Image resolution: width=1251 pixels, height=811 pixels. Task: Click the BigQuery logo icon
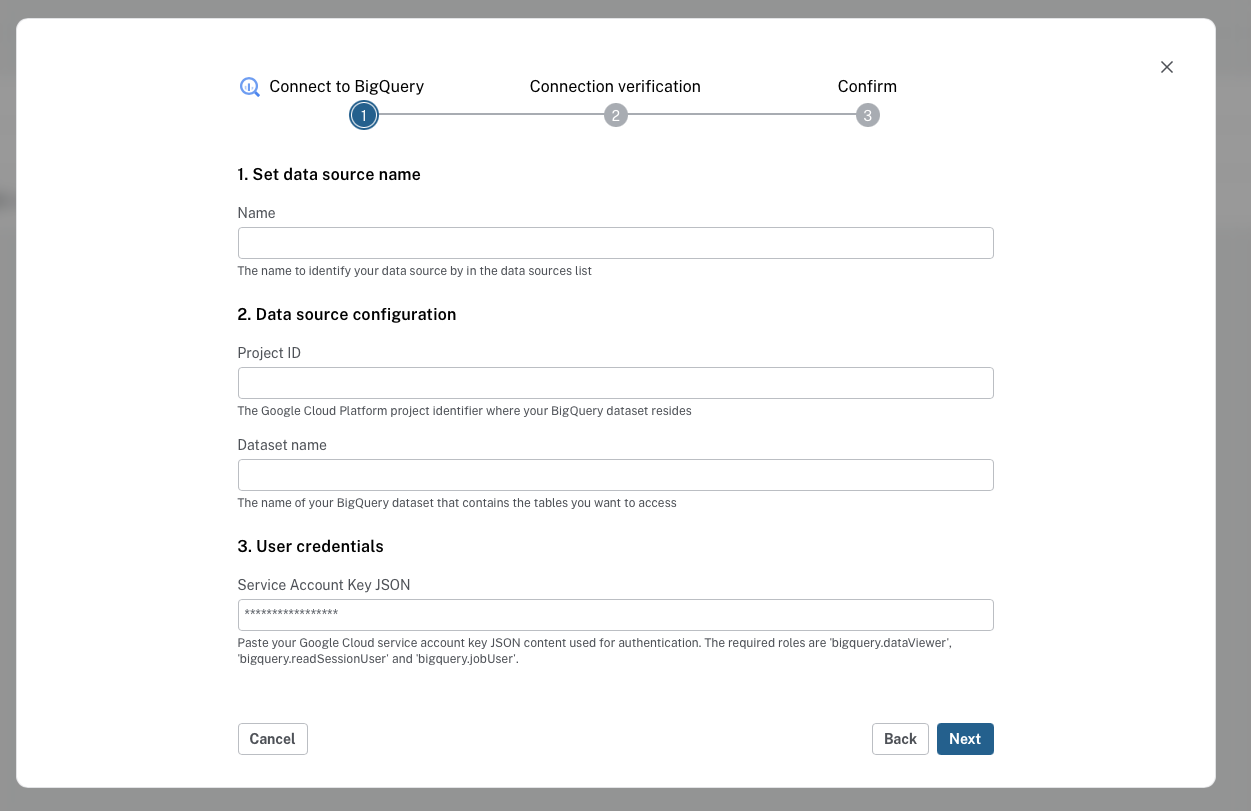250,87
